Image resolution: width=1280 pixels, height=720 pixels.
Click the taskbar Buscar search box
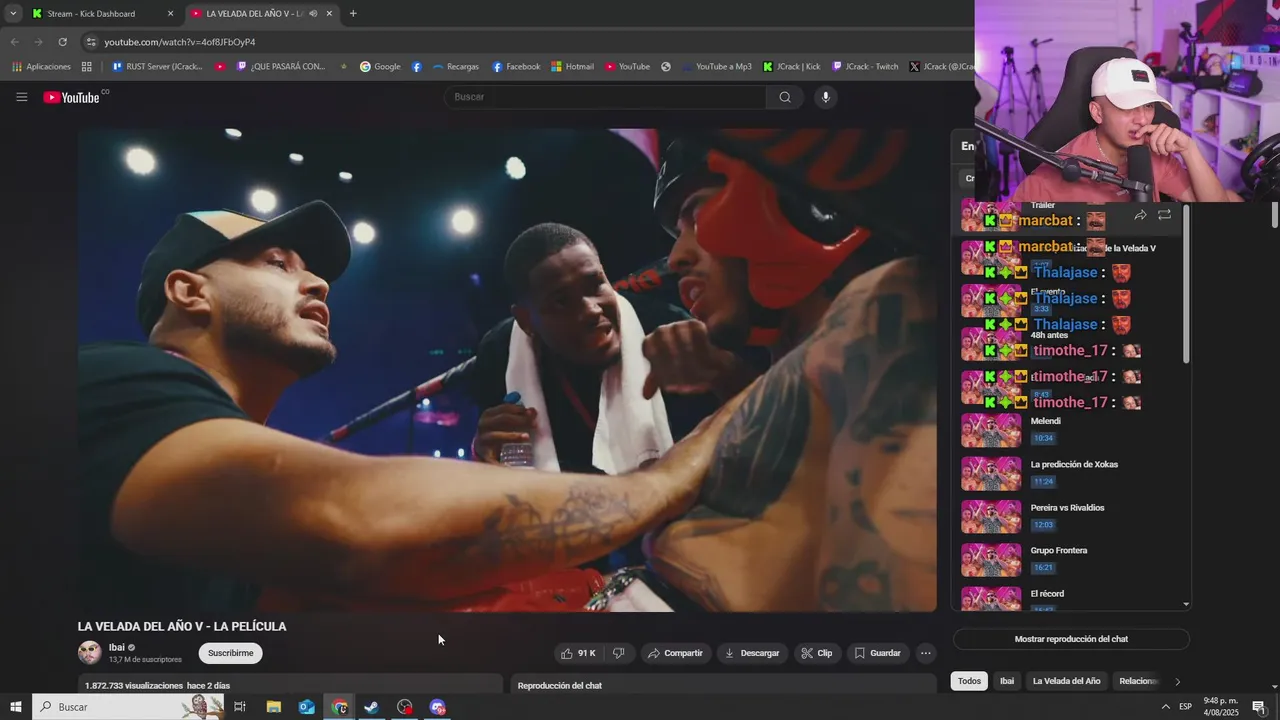[x=128, y=707]
